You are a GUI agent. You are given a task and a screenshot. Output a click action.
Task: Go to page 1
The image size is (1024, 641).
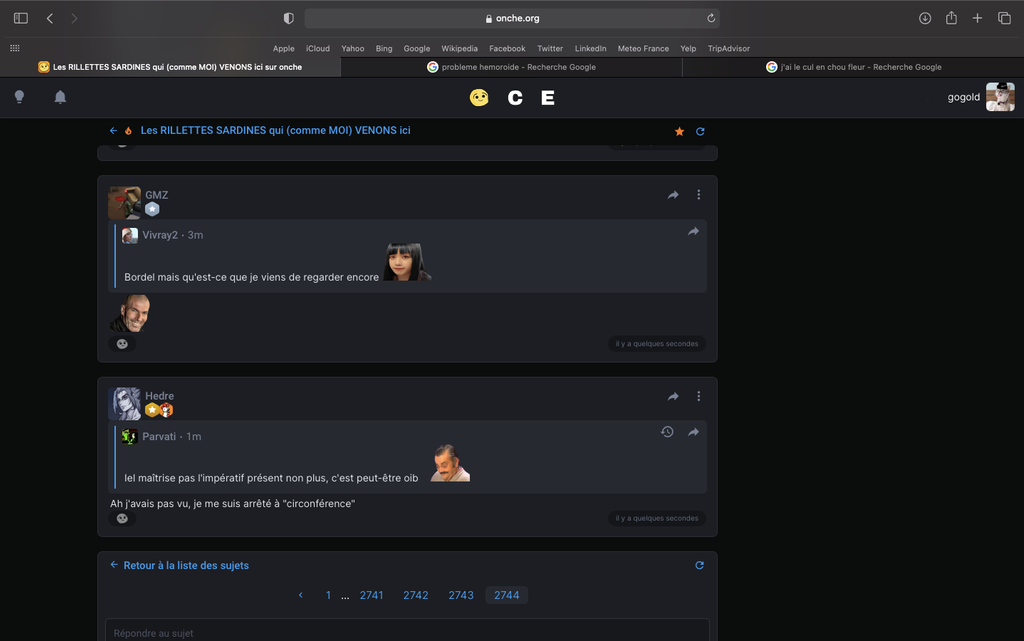(328, 595)
